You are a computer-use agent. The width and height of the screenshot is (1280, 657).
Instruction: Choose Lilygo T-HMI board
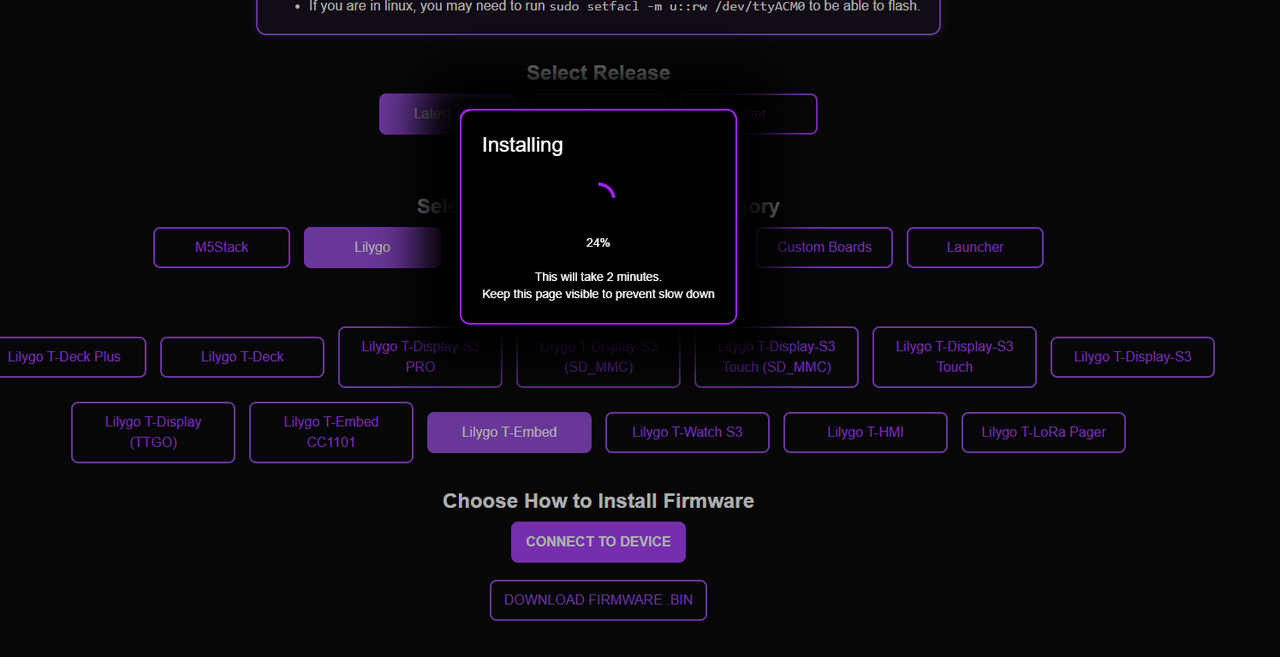click(865, 432)
